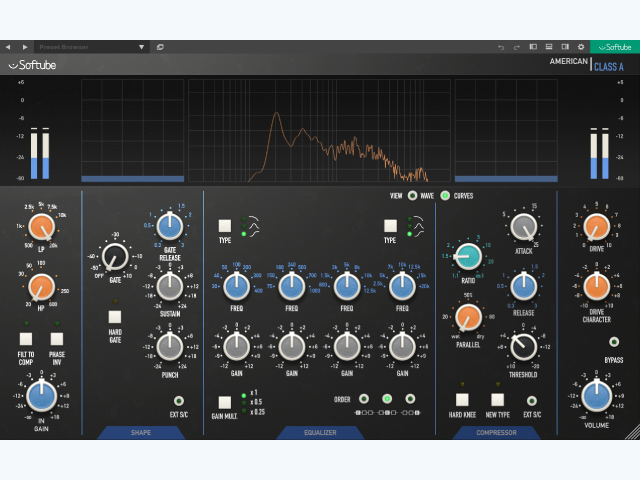Undo the last change
Screen dimensions: 640x480
[501, 47]
